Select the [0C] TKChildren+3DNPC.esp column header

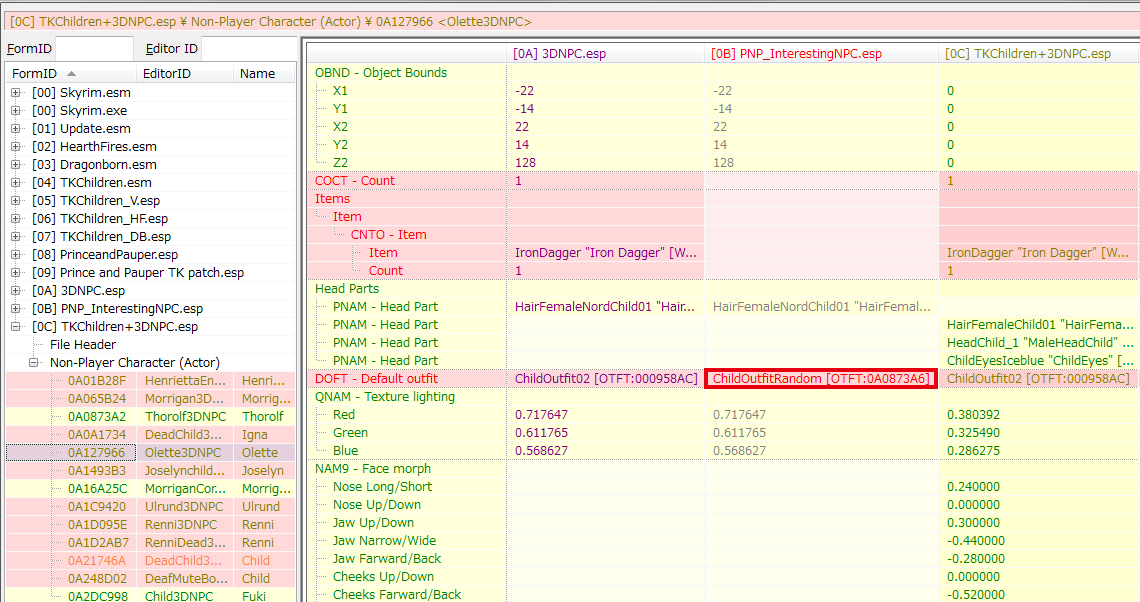(1039, 53)
